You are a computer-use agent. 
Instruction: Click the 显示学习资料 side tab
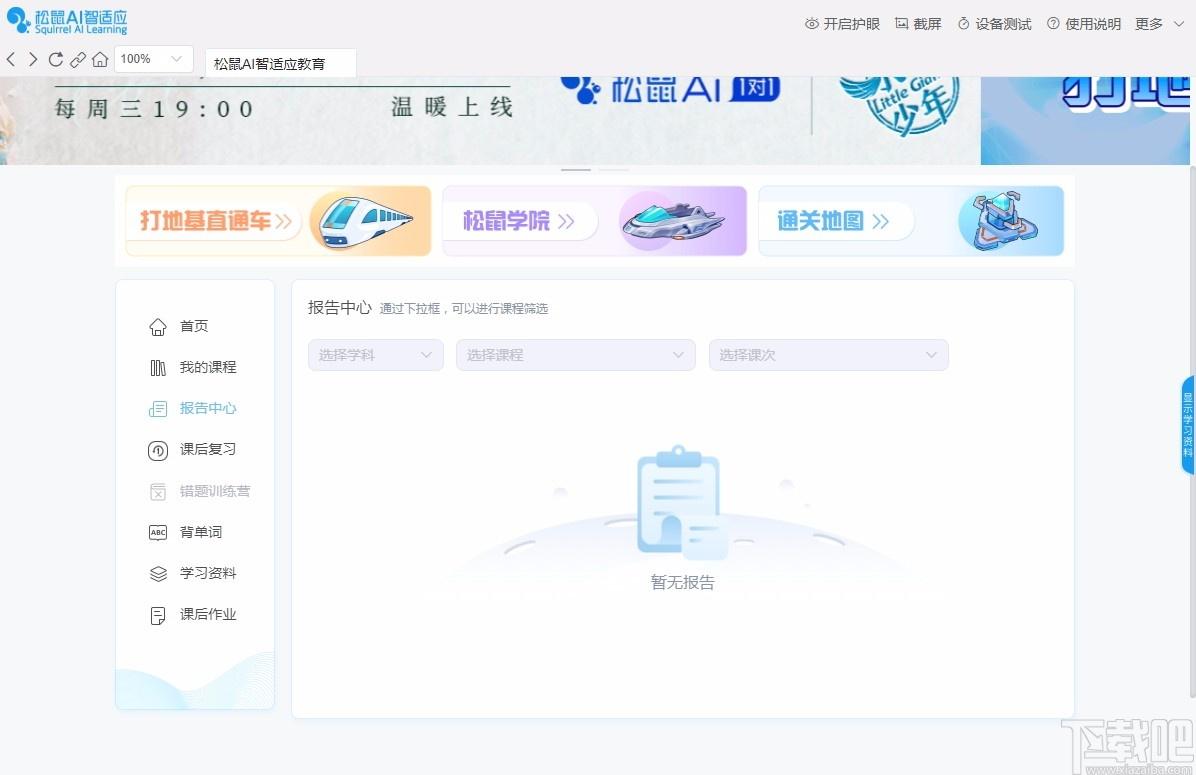coord(1188,425)
